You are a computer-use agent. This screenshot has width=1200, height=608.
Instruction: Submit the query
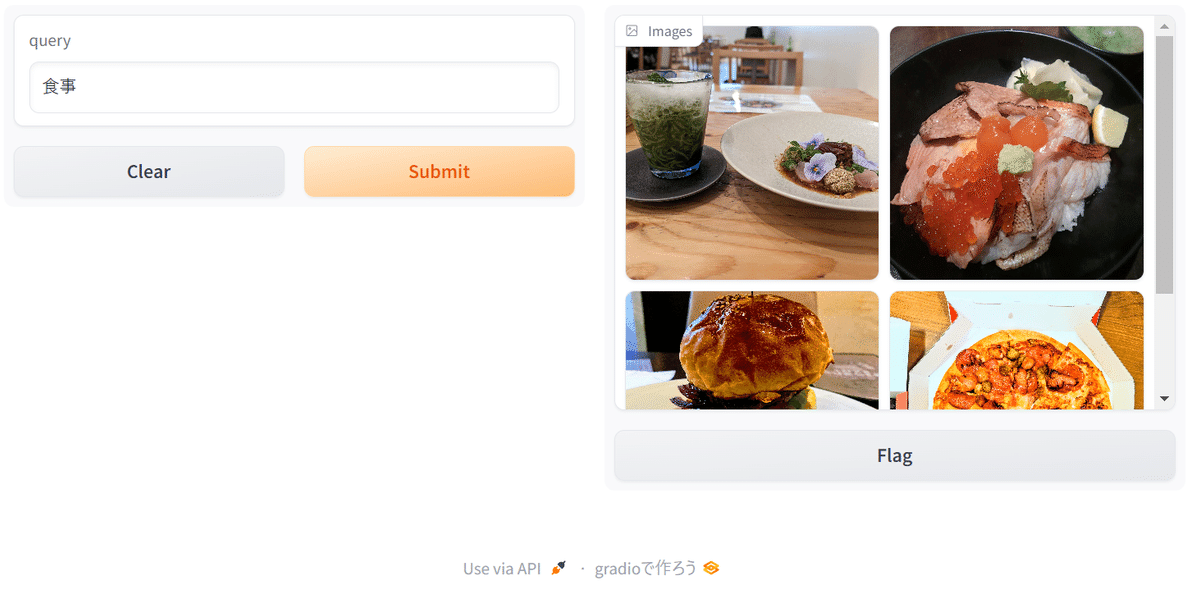coord(439,171)
